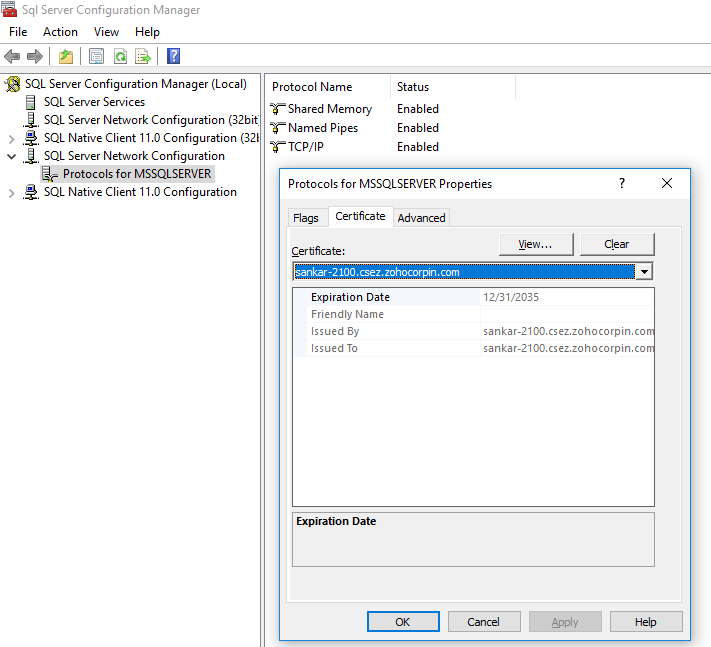Open the Action menu
The image size is (711, 647).
(x=60, y=32)
